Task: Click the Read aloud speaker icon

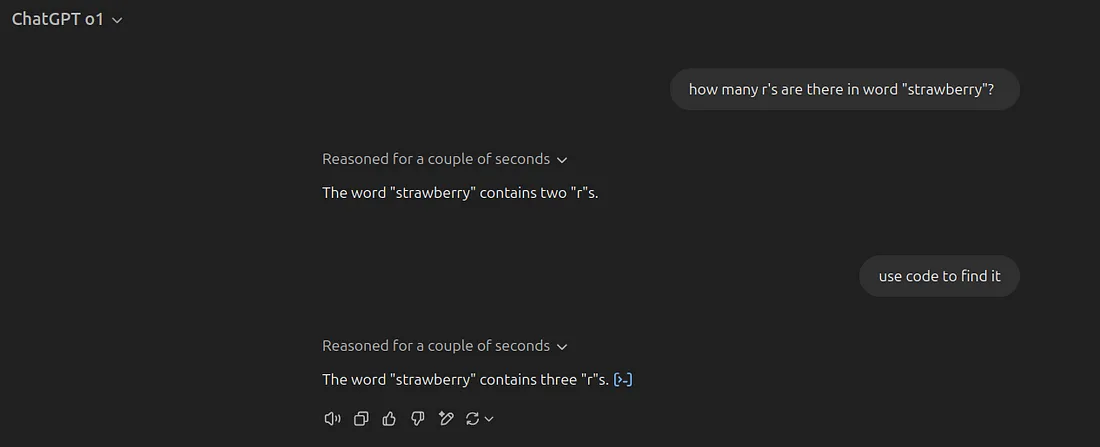Action: [x=333, y=419]
